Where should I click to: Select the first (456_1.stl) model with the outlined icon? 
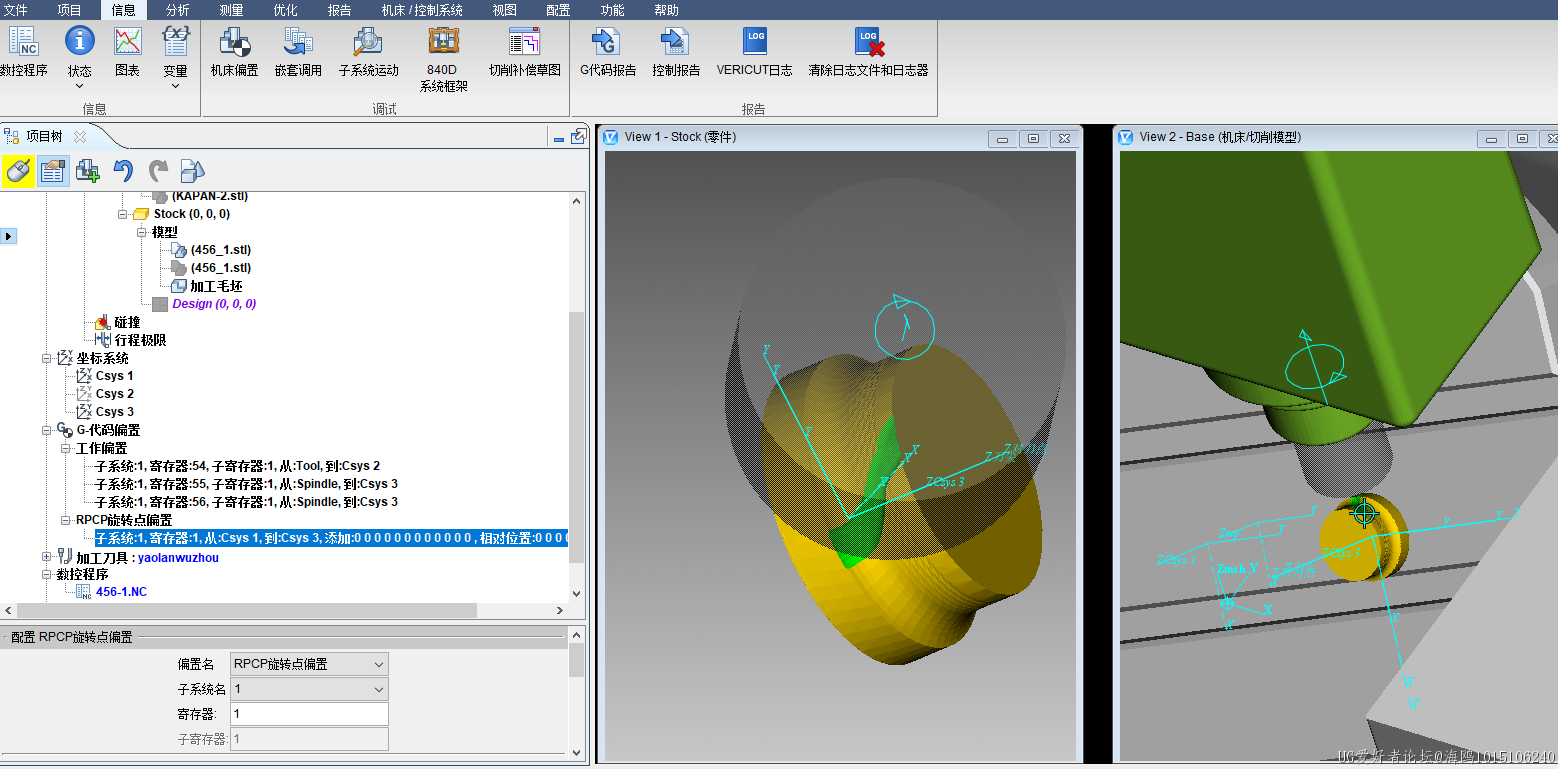220,250
